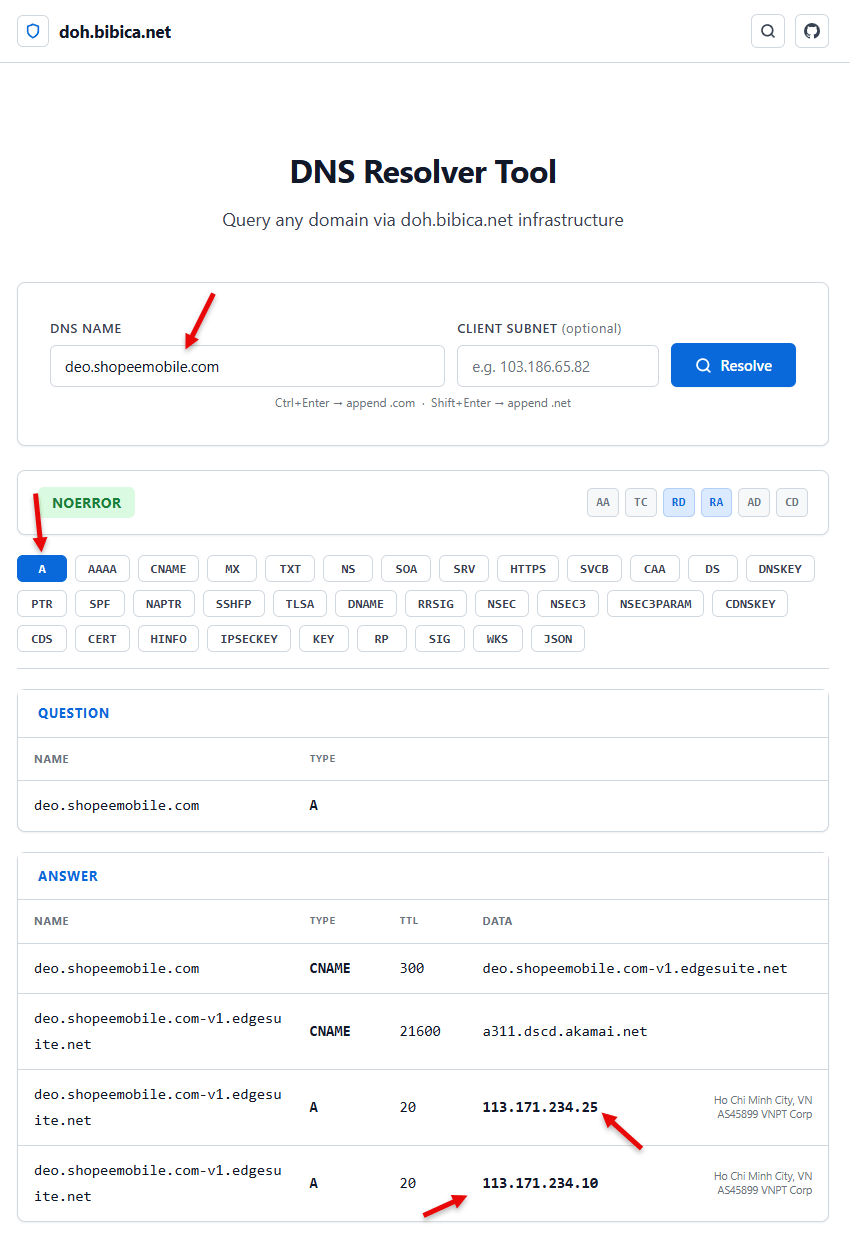Toggle the AD flag badge

[754, 502]
